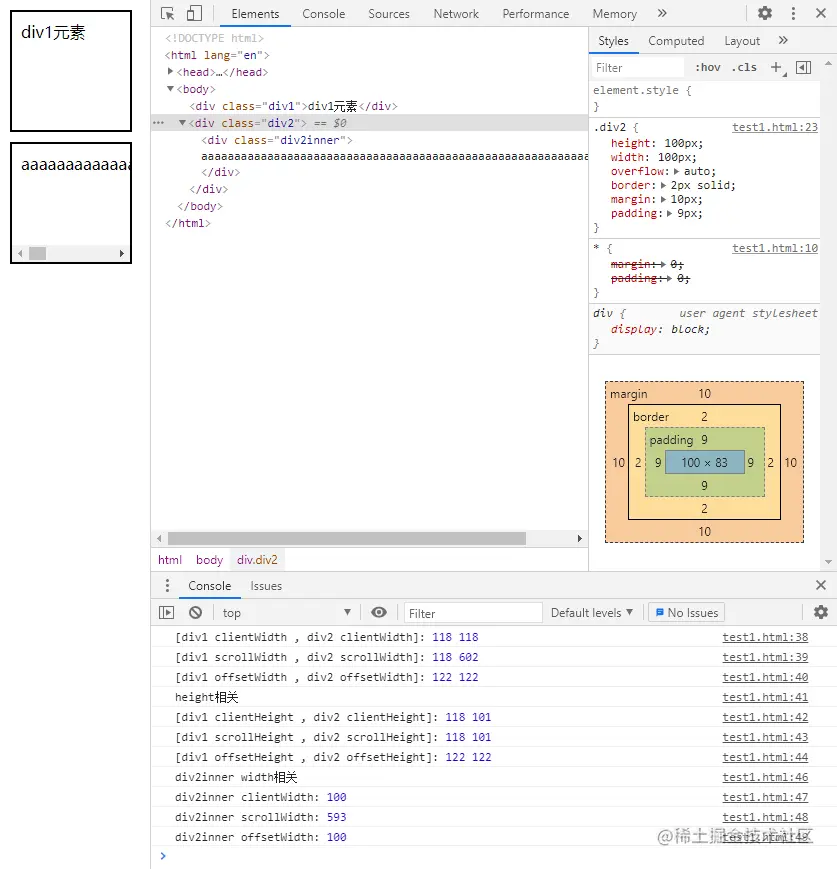Create a live expression with eye icon
Image resolution: width=837 pixels, height=869 pixels.
[379, 612]
